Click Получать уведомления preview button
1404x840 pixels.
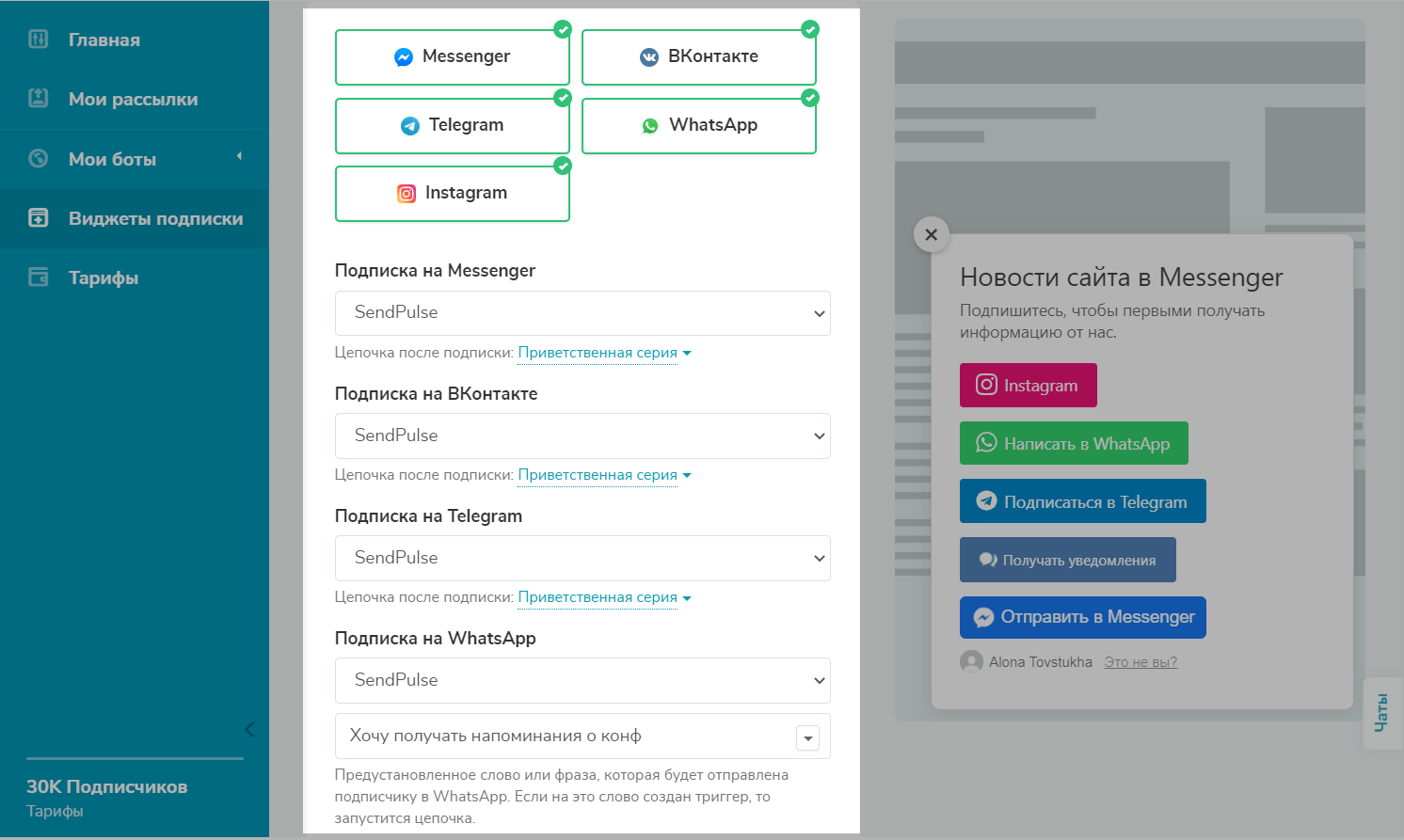coord(1068,560)
